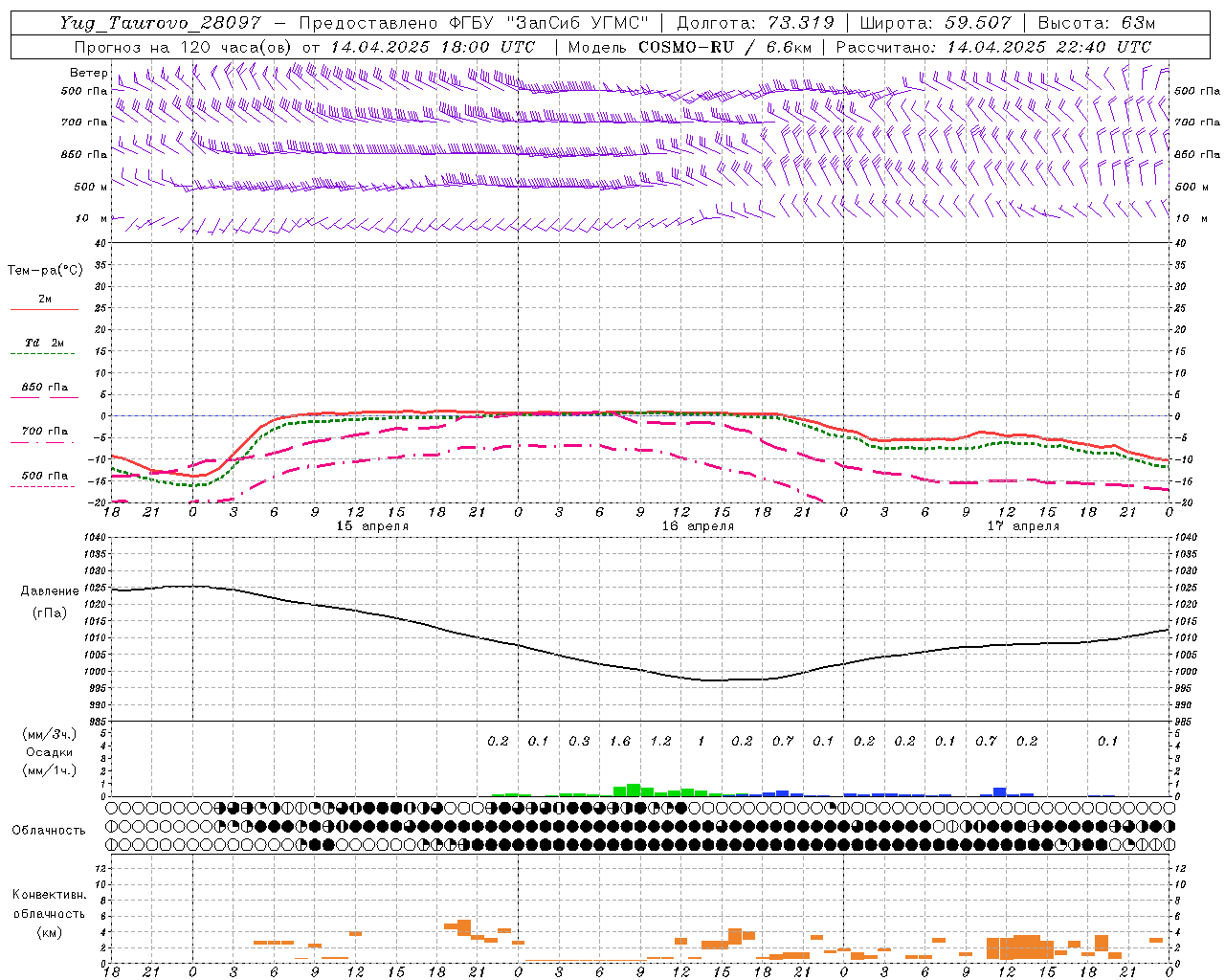Click the Осадки panel label
Image resolution: width=1225 pixels, height=980 pixels.
coord(48,752)
